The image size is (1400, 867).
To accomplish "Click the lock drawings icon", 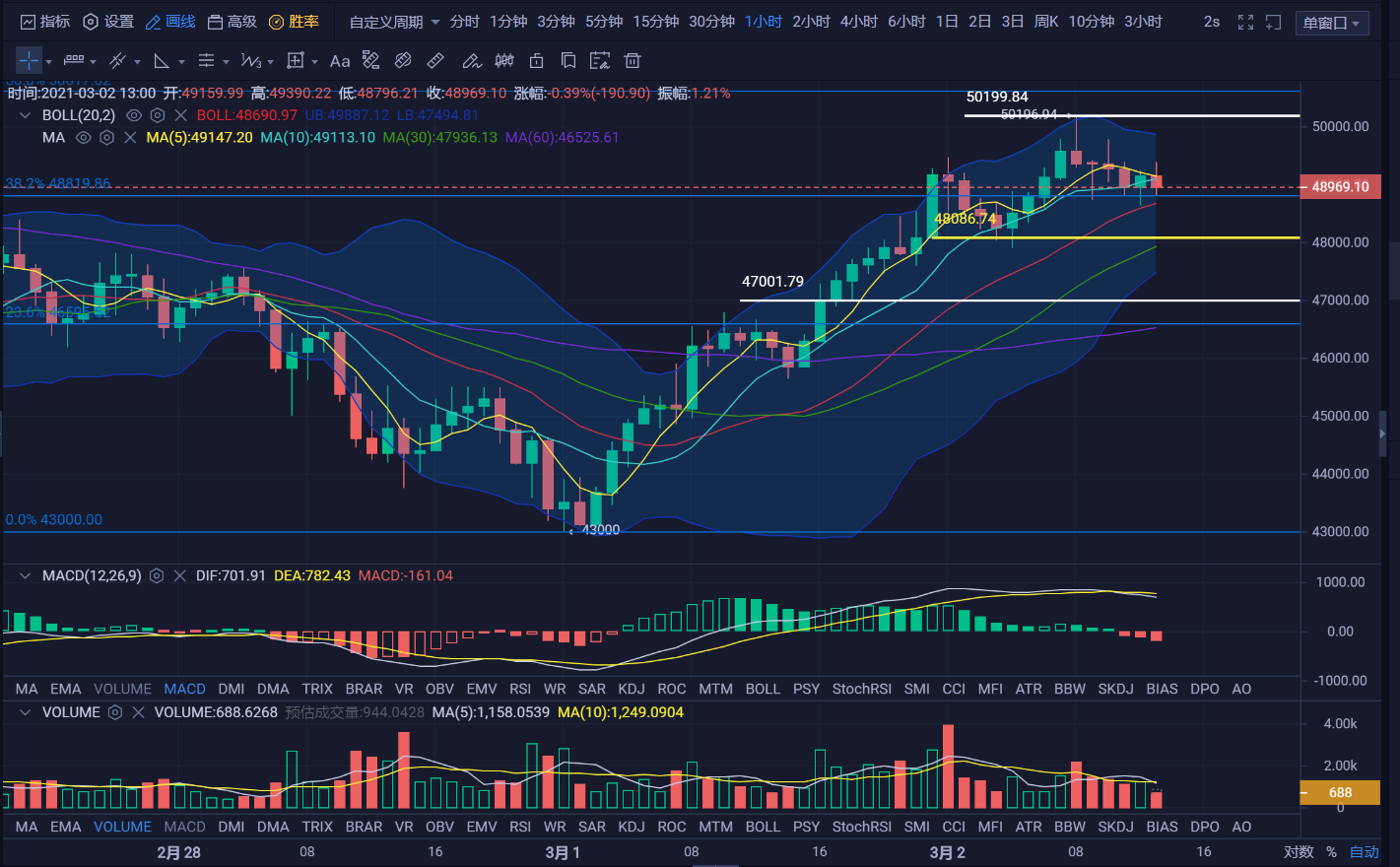I will click(536, 61).
